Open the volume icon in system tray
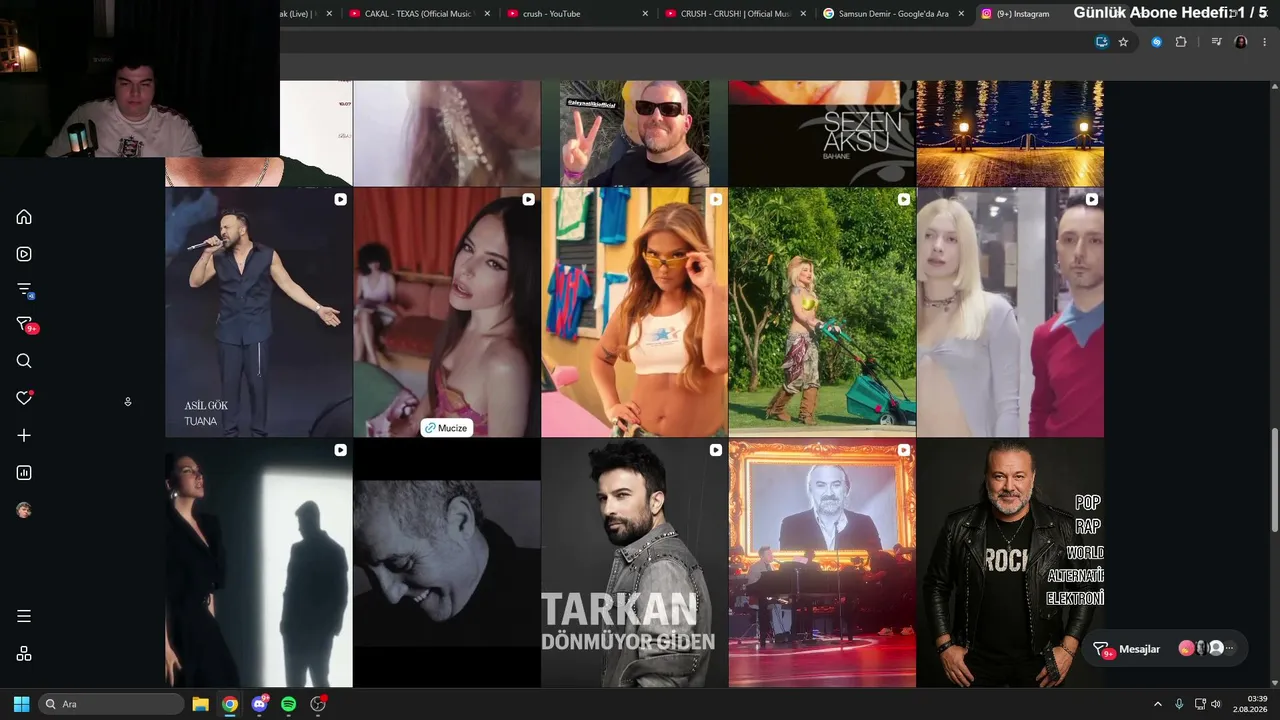 point(1216,704)
